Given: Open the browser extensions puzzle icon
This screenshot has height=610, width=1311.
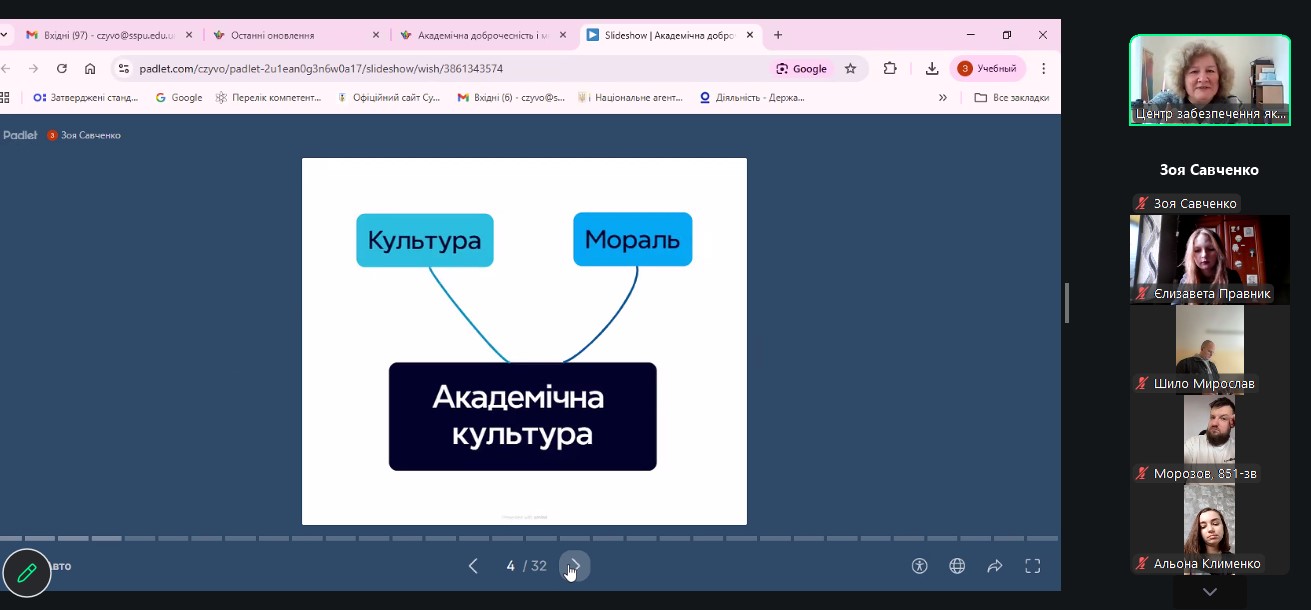Looking at the screenshot, I should pos(890,69).
